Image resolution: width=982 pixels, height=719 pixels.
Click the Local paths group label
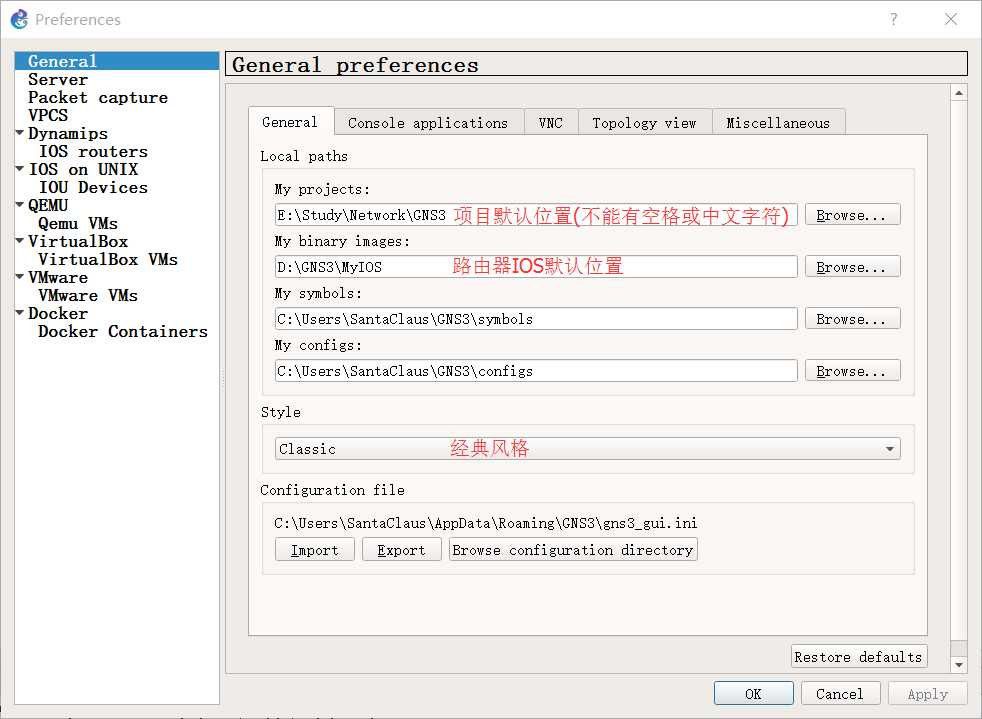304,156
